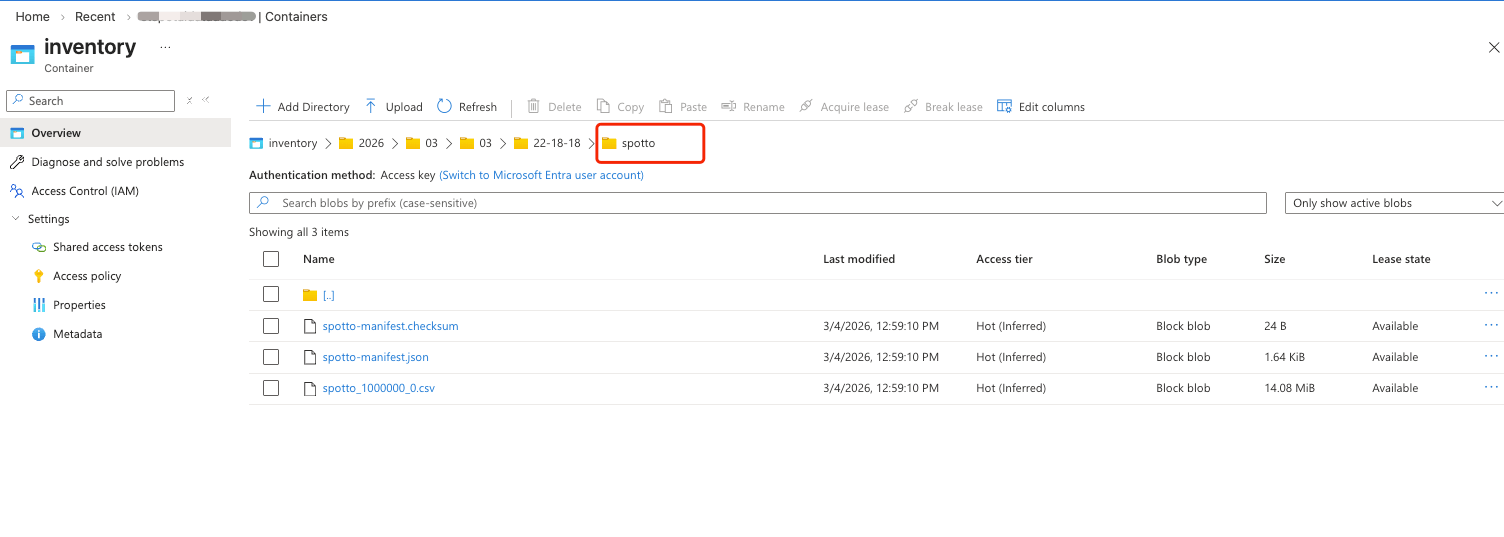Click the Delete trash icon
The height and width of the screenshot is (537, 1504).
pyautogui.click(x=534, y=106)
